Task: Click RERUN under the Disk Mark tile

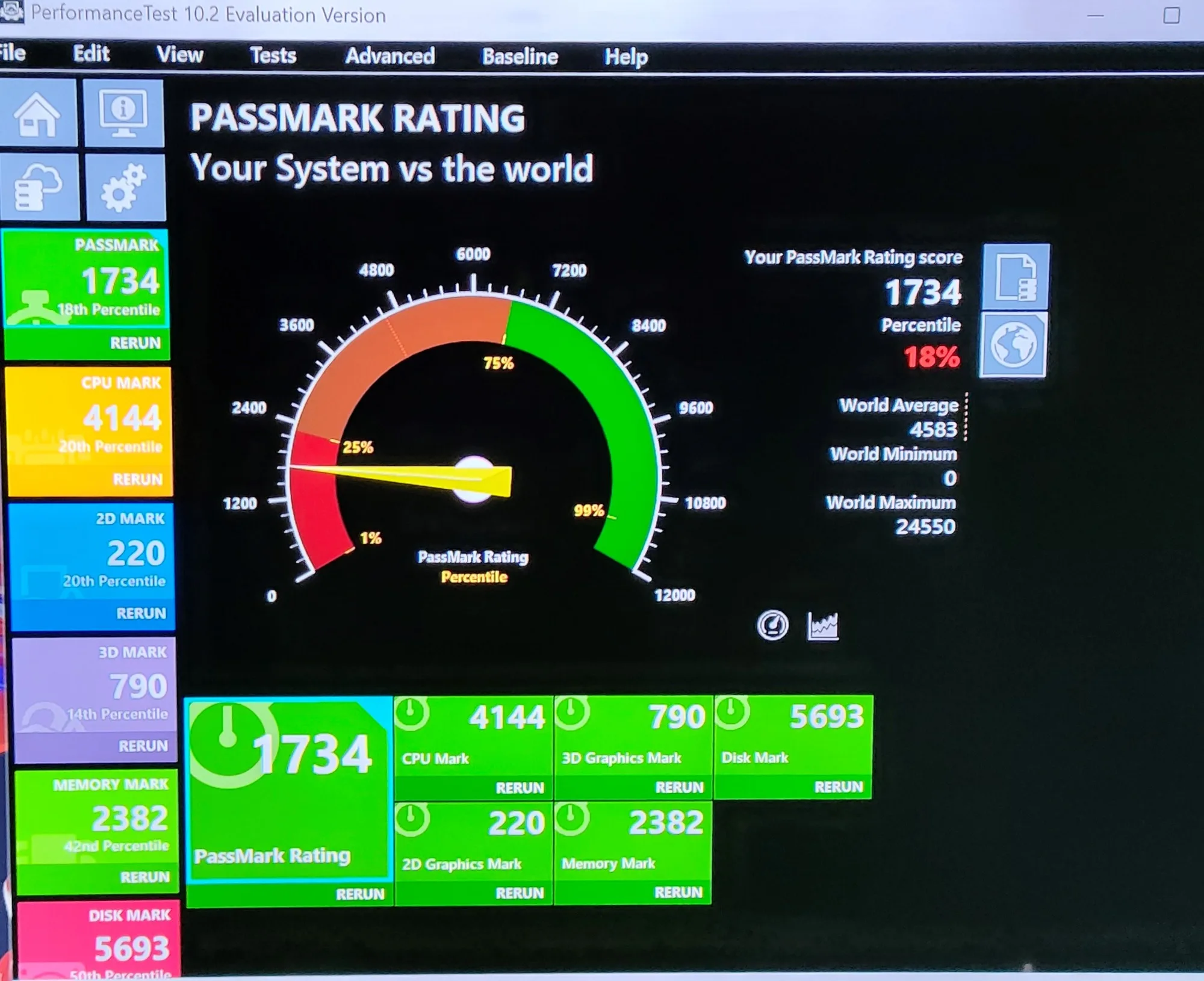Action: point(838,787)
